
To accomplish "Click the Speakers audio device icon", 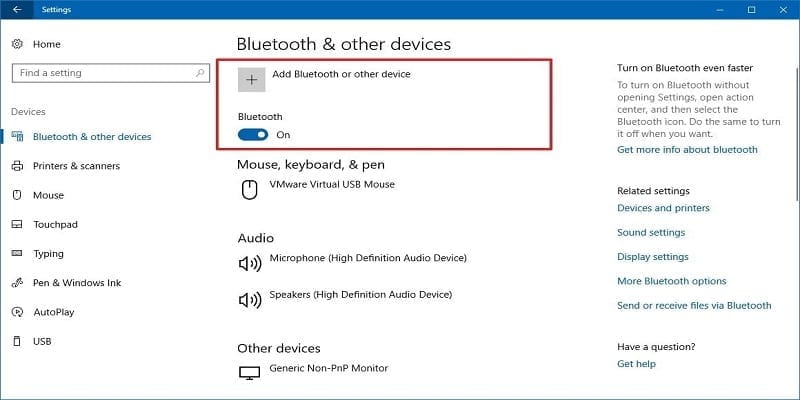I will [249, 299].
